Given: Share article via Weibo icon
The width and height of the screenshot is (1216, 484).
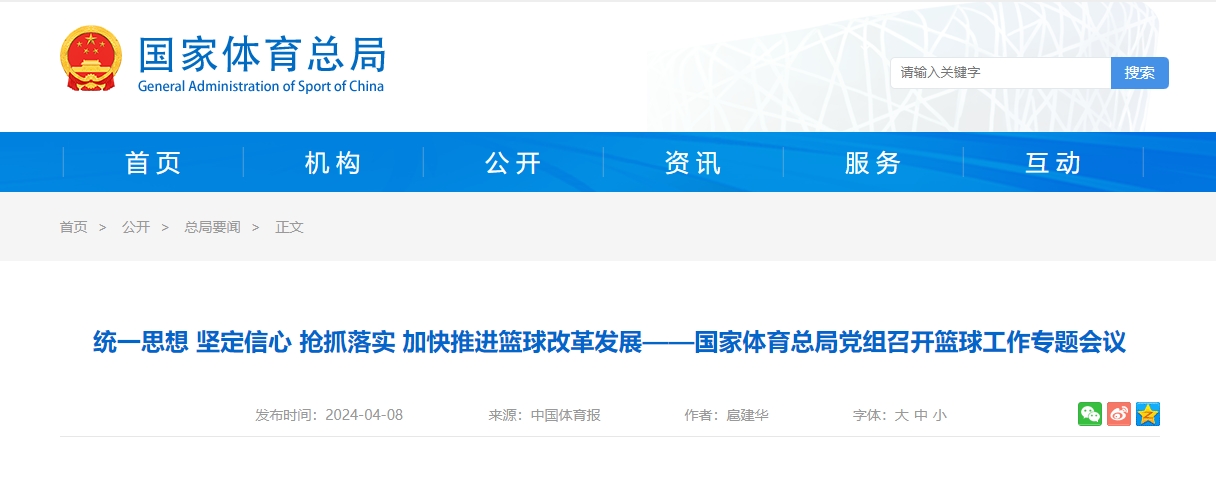Looking at the screenshot, I should click(1119, 414).
